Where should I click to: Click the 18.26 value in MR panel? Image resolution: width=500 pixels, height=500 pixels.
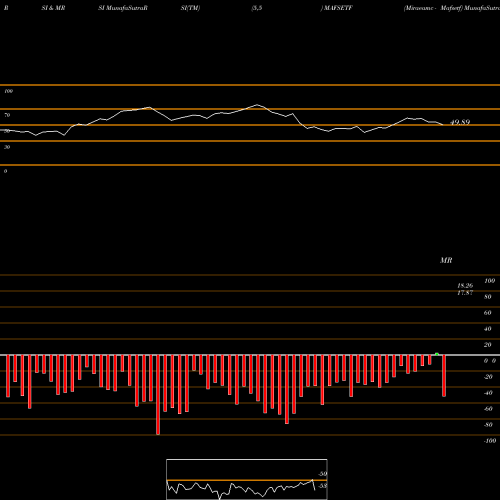coord(465,286)
